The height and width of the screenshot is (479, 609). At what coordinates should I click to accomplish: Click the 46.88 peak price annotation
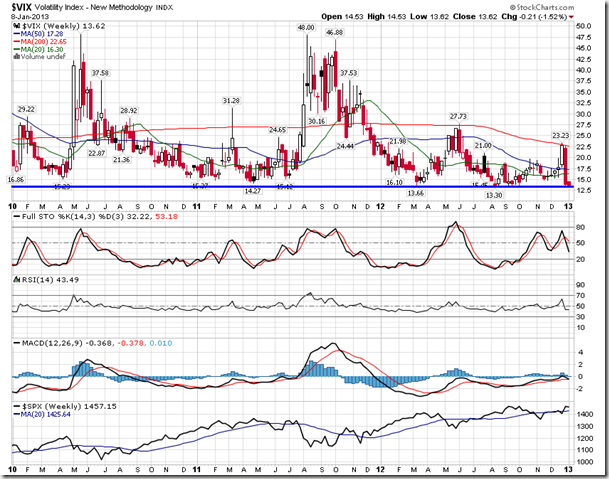point(334,33)
